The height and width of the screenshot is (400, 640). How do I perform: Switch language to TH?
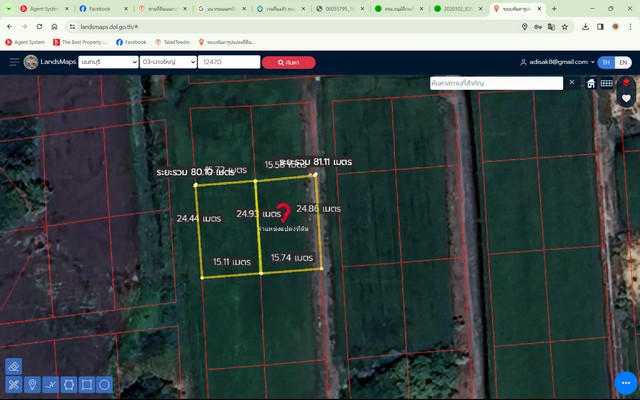[606, 62]
